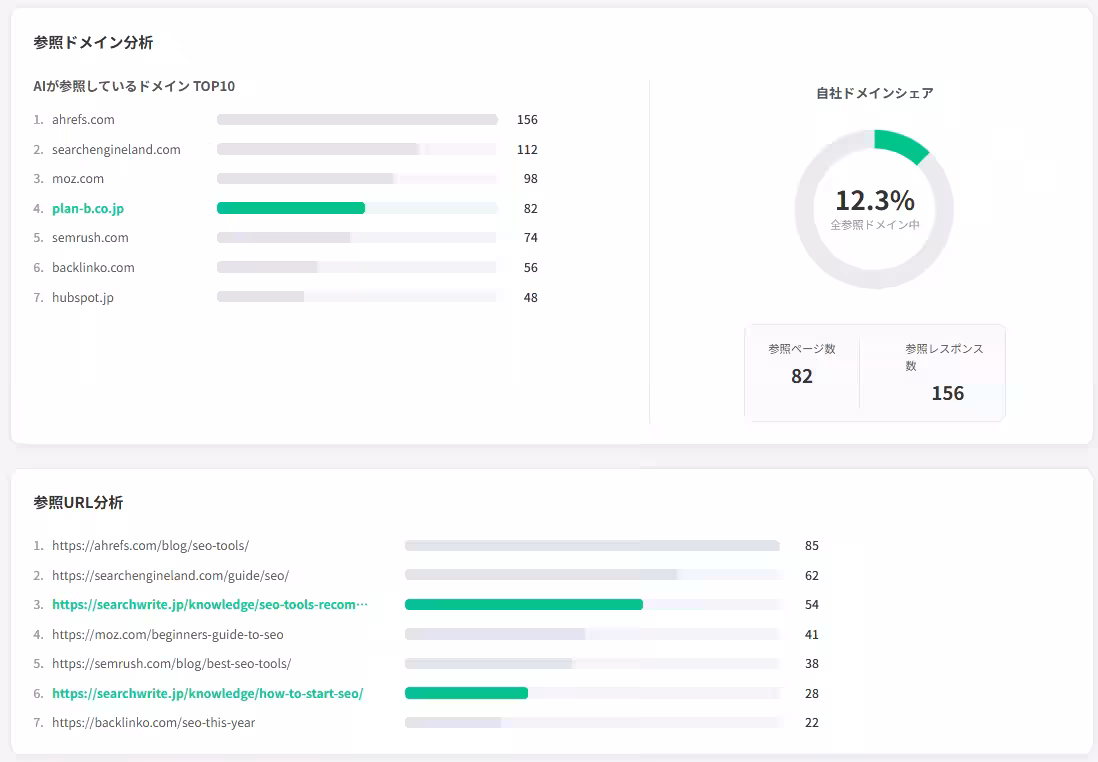This screenshot has width=1098, height=762.
Task: Click the value 56 beside backlinko.com
Action: pos(531,268)
